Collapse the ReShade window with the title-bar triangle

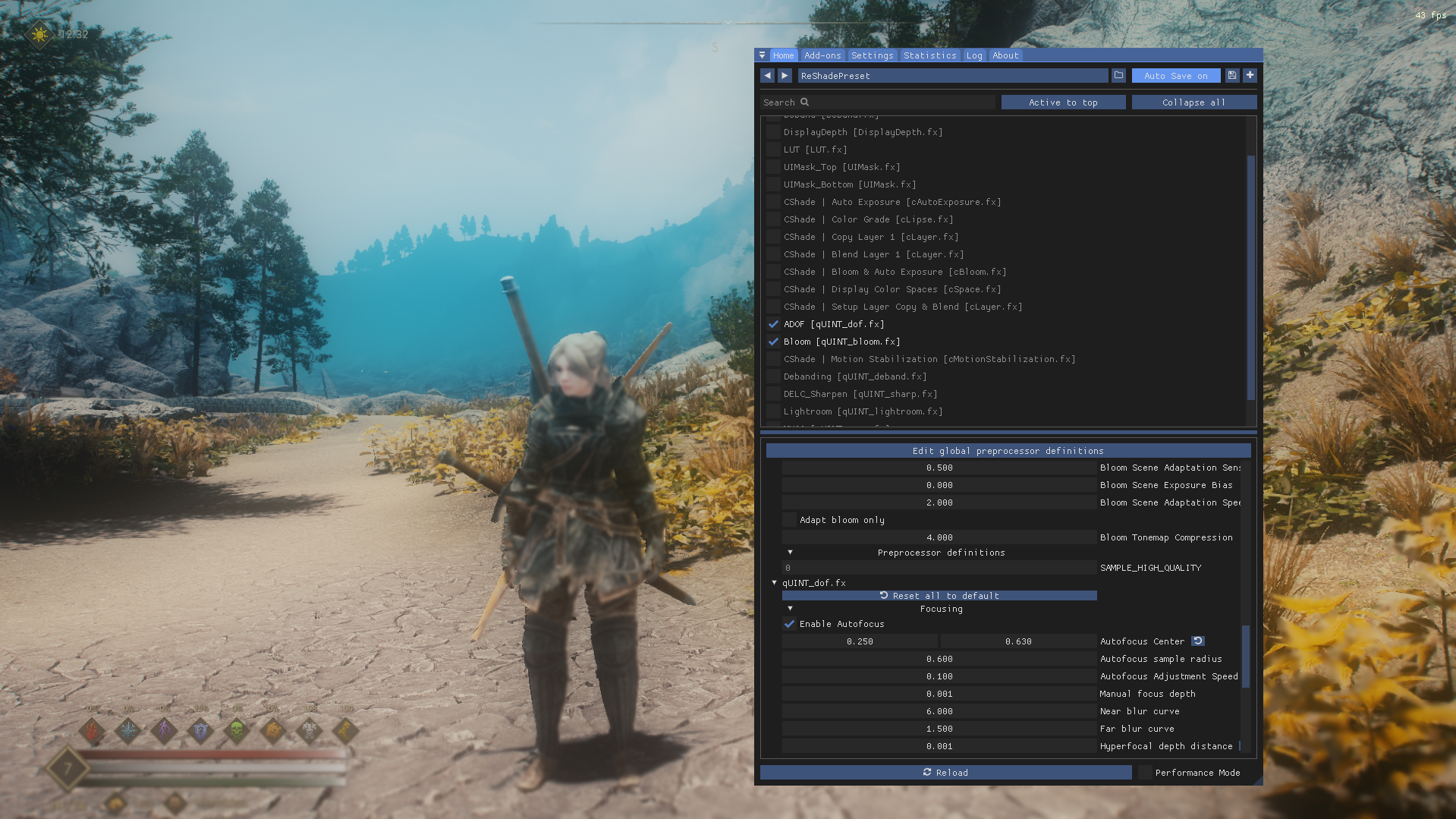(762, 55)
